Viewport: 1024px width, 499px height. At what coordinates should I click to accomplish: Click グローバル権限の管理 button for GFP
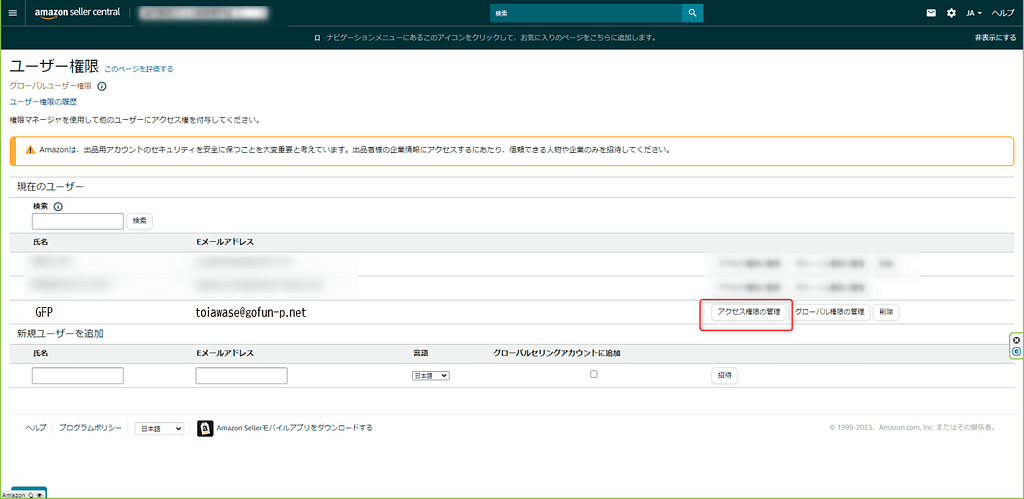[829, 312]
